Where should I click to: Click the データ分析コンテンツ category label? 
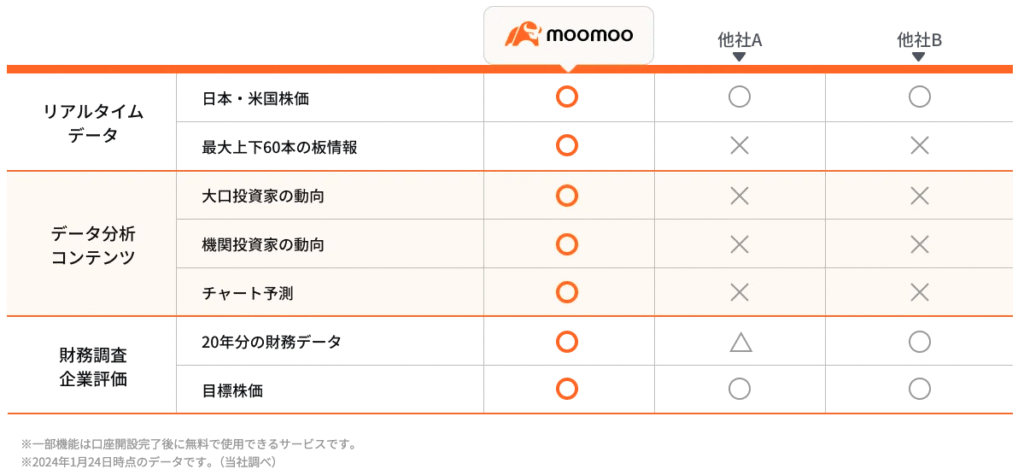tap(93, 246)
